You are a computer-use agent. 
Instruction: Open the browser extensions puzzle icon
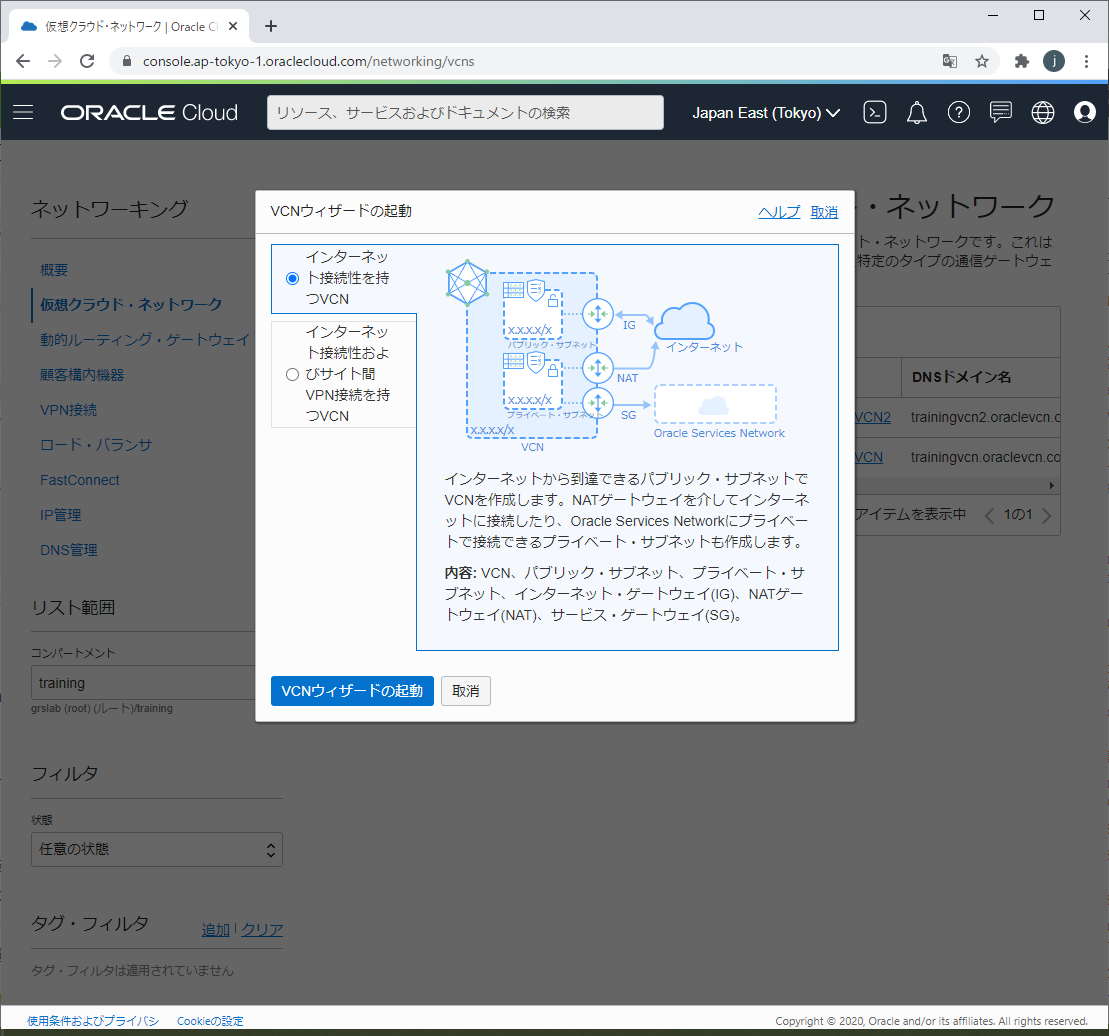(x=1021, y=62)
